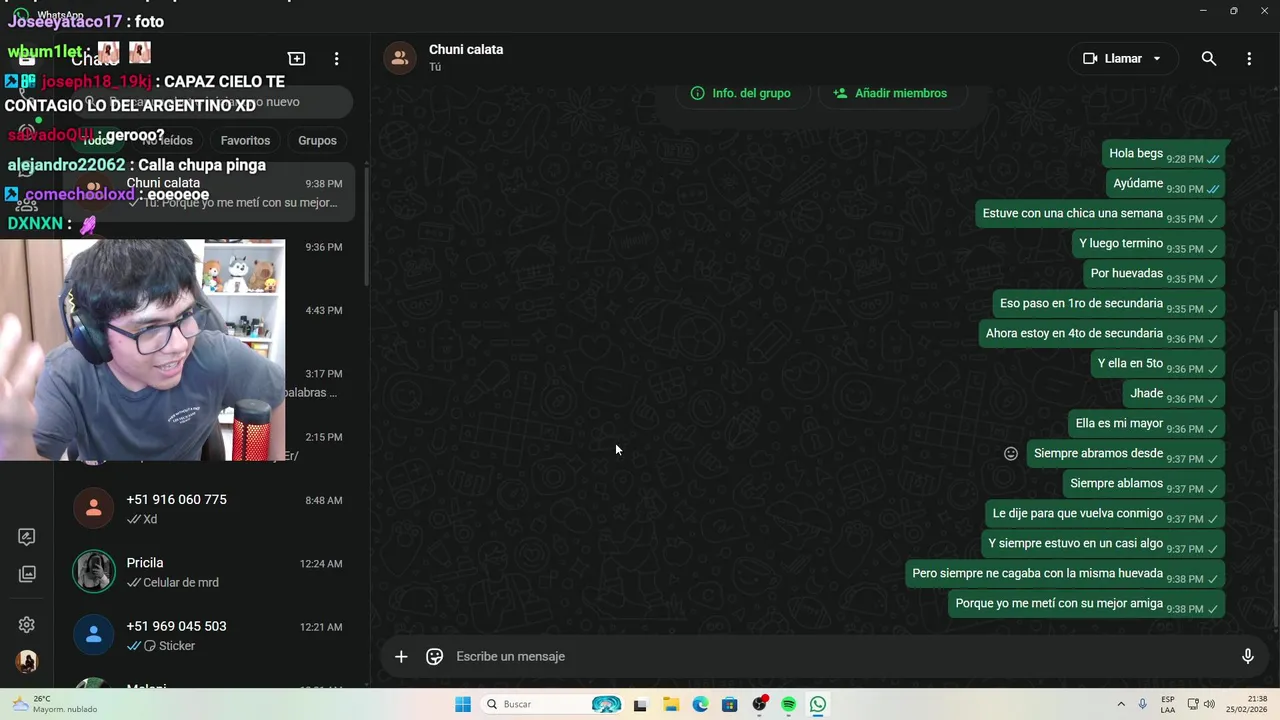Click the orange avatar of +51 916 060 775
The width and height of the screenshot is (1280, 720).
94,509
